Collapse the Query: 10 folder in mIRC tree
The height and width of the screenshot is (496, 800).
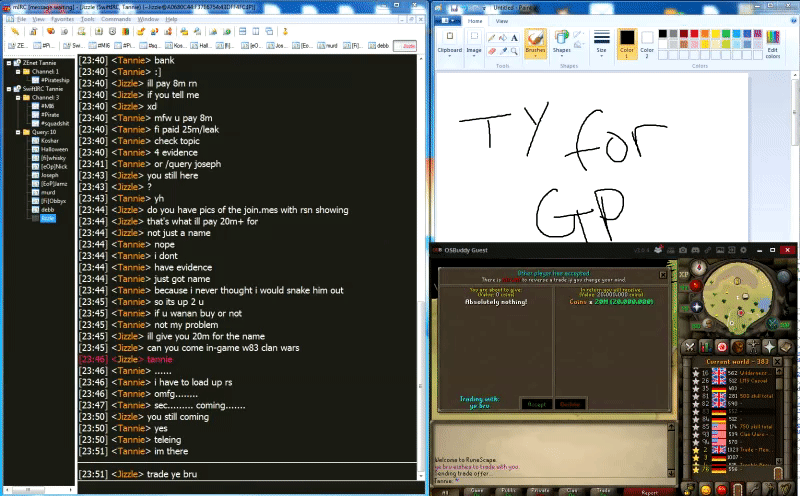tap(18, 132)
